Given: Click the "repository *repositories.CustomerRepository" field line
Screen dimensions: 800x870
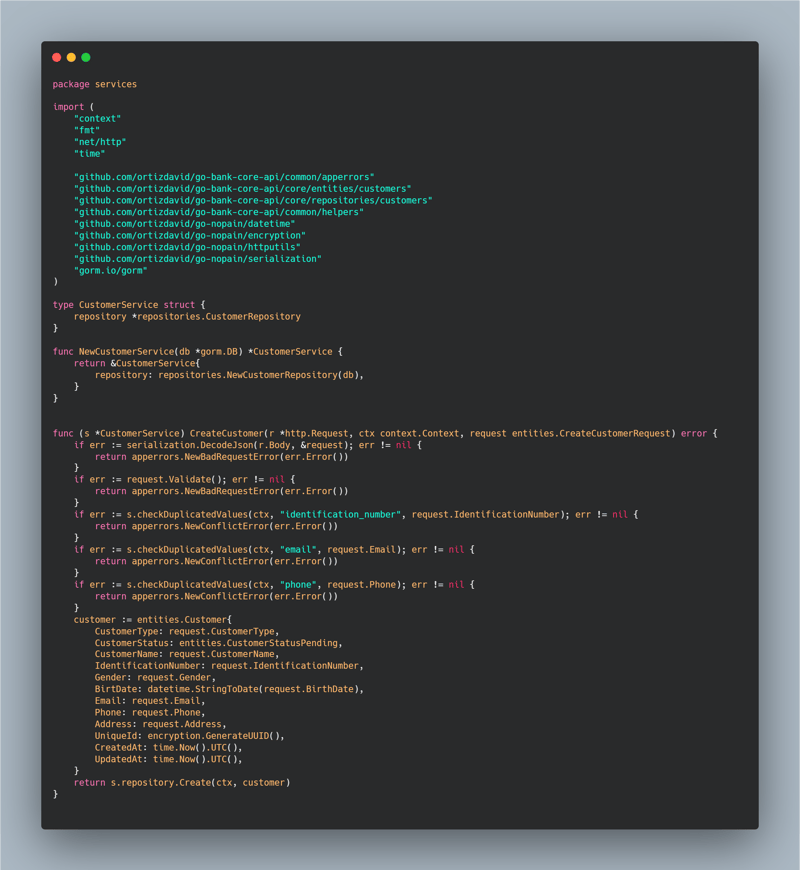Looking at the screenshot, I should [x=188, y=317].
